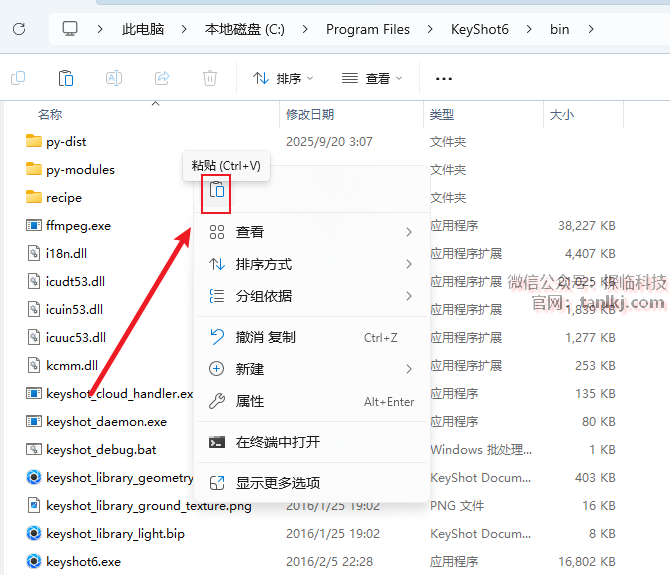Open the three-dots more options menu

coord(444,79)
